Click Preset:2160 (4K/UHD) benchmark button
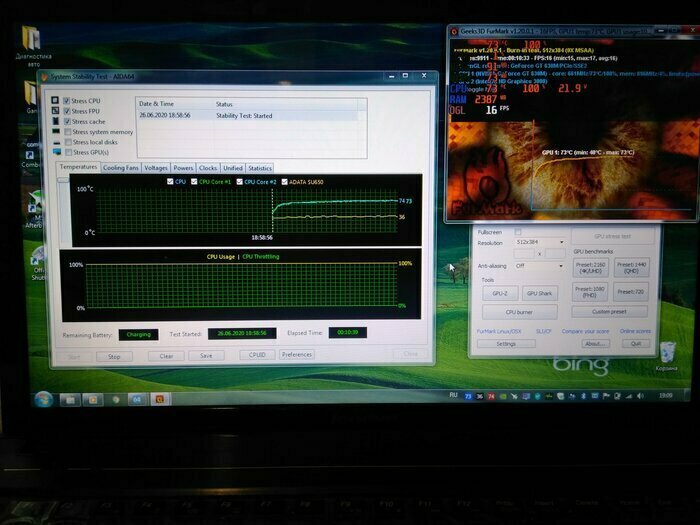The image size is (700, 525). 591,267
